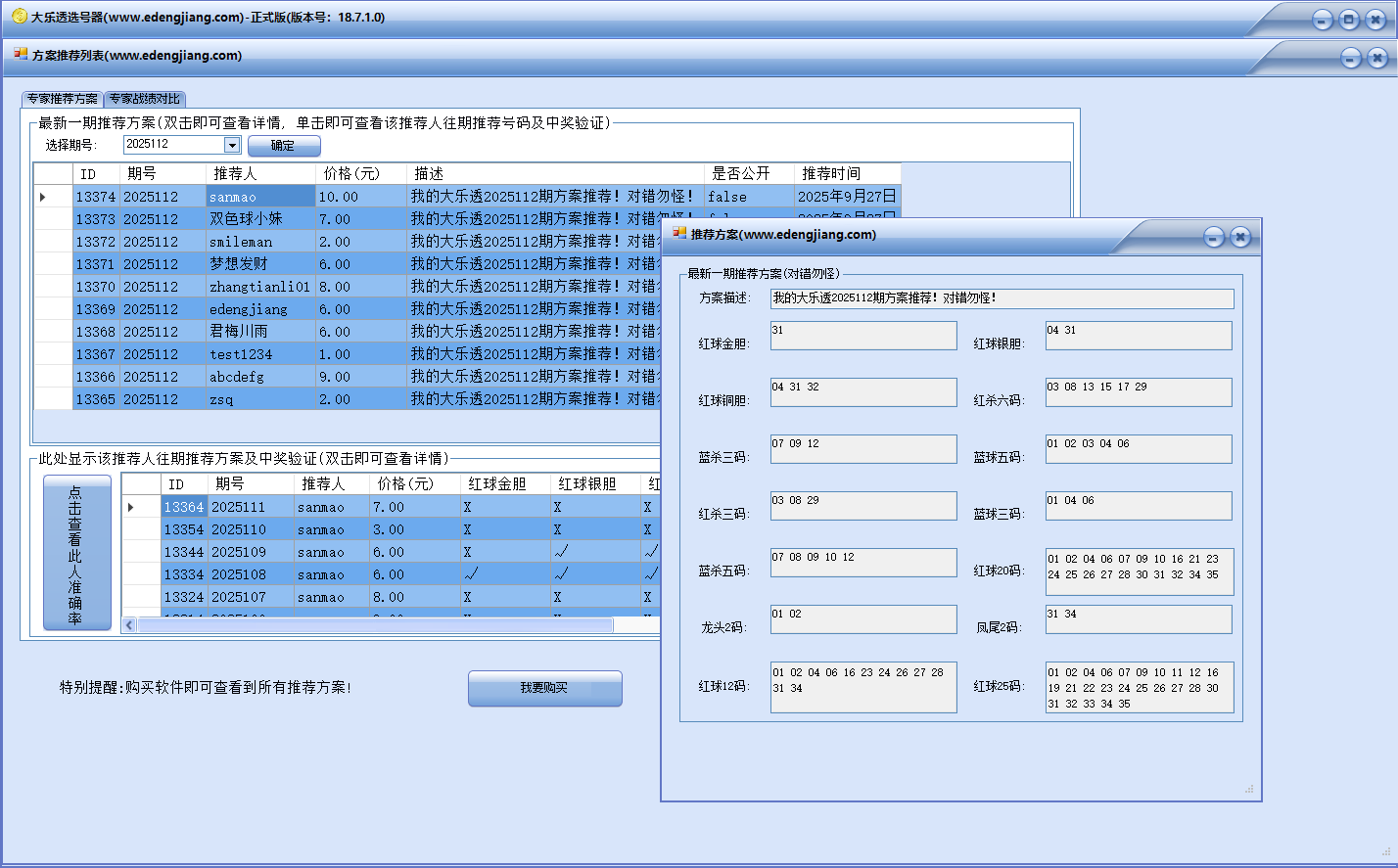This screenshot has width=1398, height=868.
Task: Minimize the 推荐方案 popup window
Action: click(1214, 237)
